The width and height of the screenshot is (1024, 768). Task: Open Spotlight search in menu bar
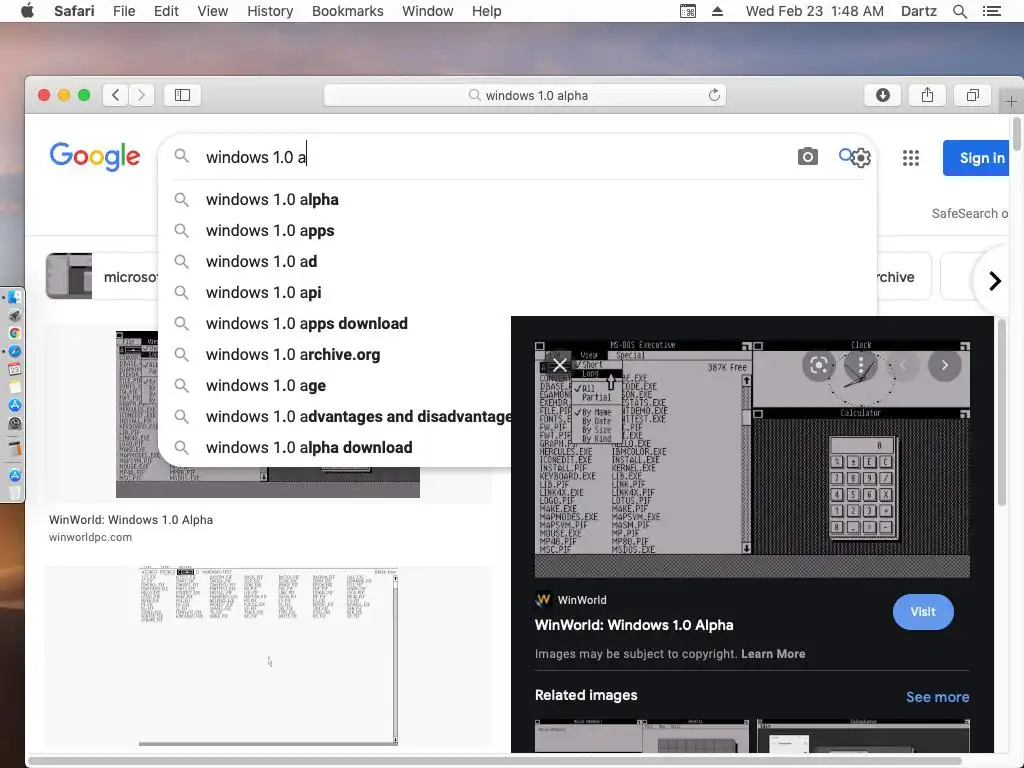(x=959, y=11)
